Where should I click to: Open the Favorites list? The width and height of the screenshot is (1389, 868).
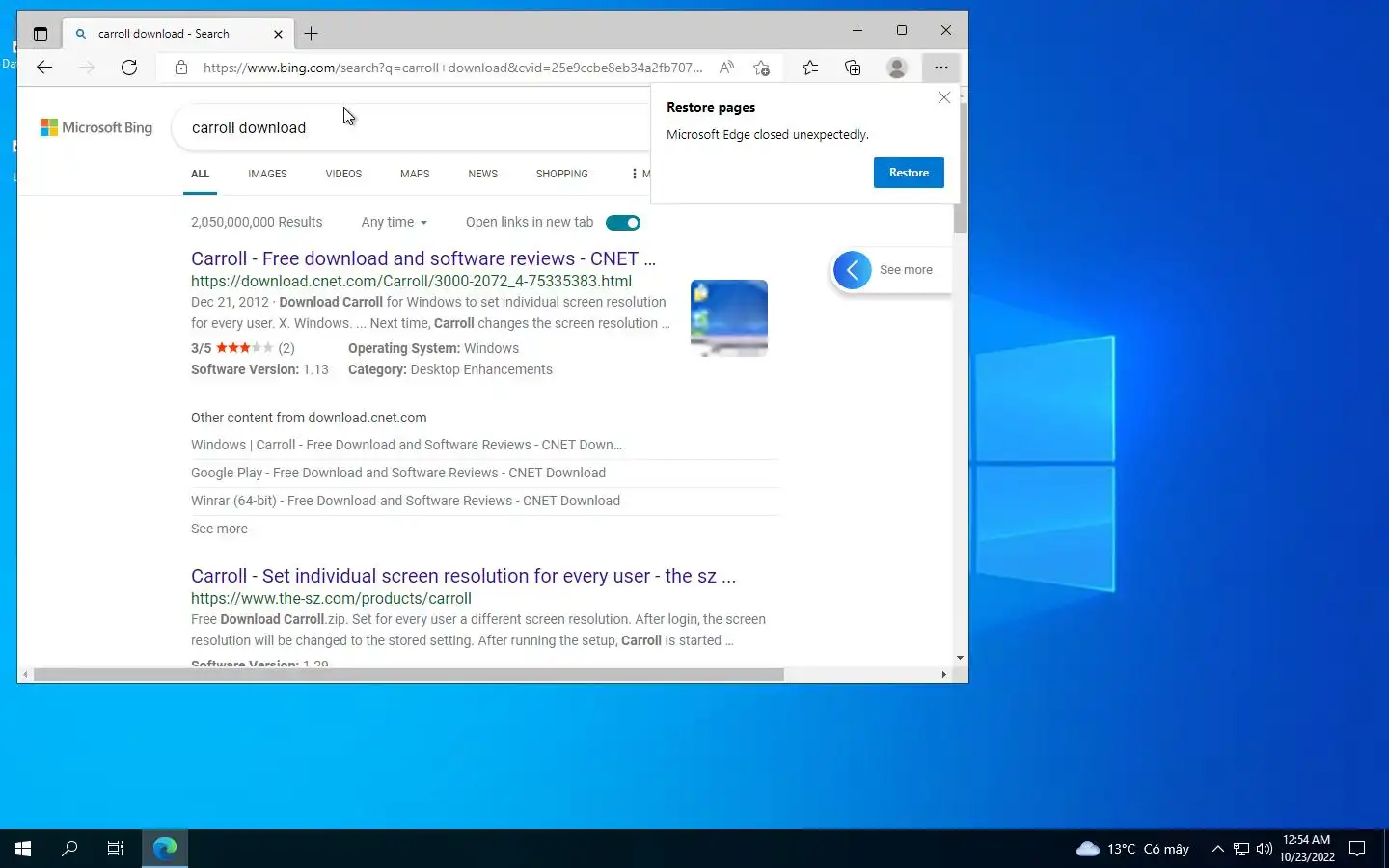810,68
